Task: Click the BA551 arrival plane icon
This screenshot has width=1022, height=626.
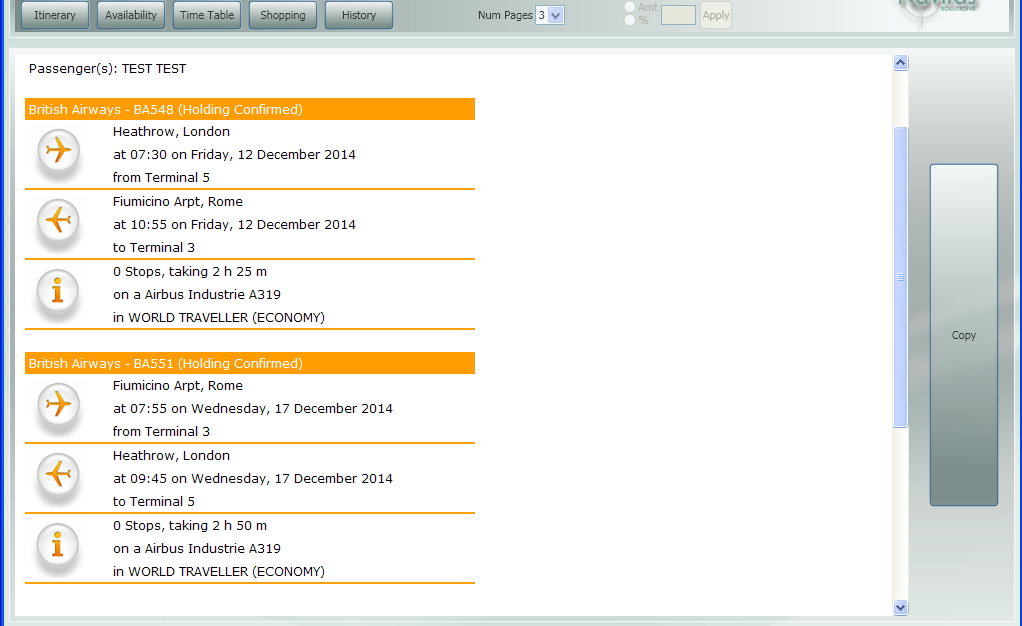Action: click(x=58, y=474)
